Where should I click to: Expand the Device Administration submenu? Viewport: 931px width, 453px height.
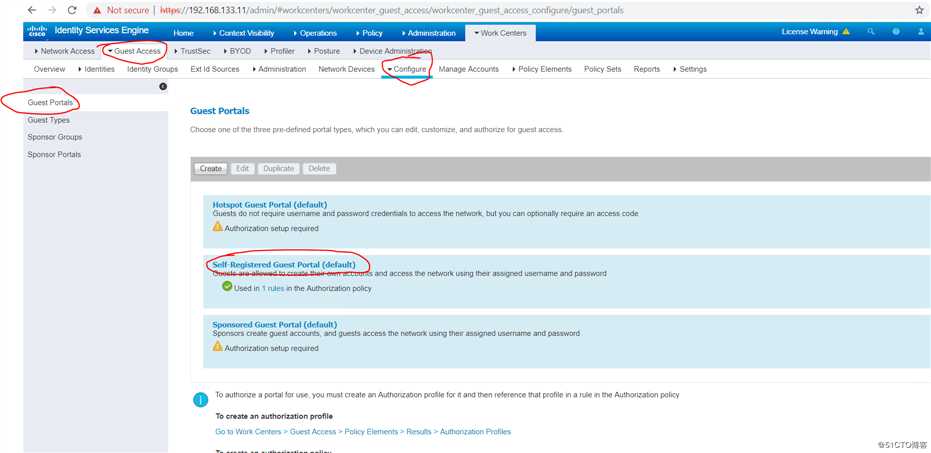tap(392, 51)
